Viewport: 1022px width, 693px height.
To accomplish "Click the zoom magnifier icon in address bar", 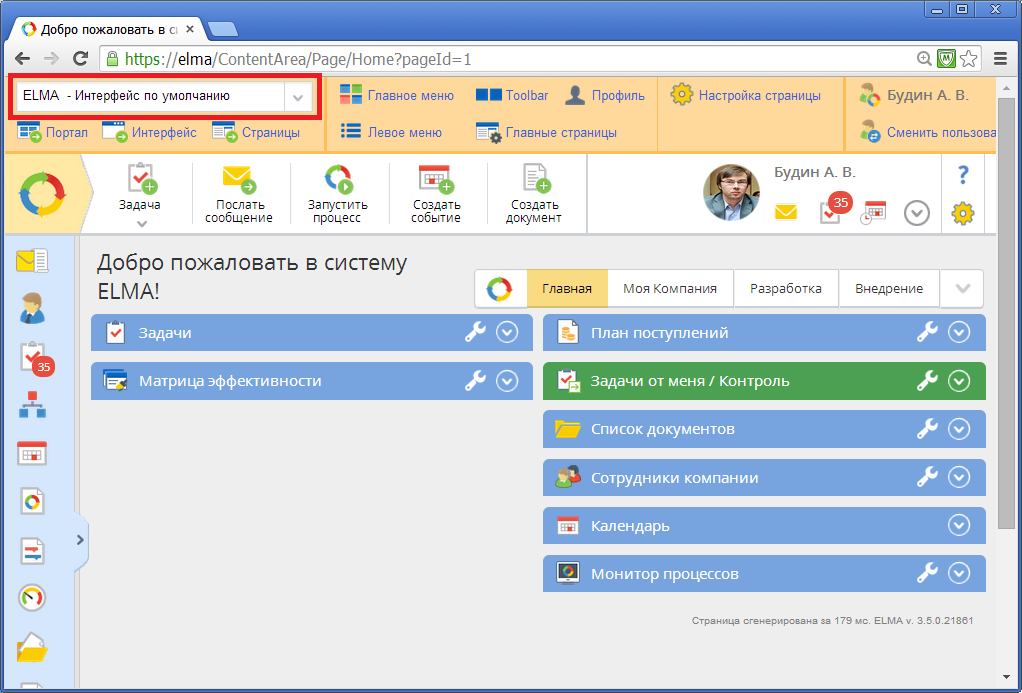I will point(924,59).
